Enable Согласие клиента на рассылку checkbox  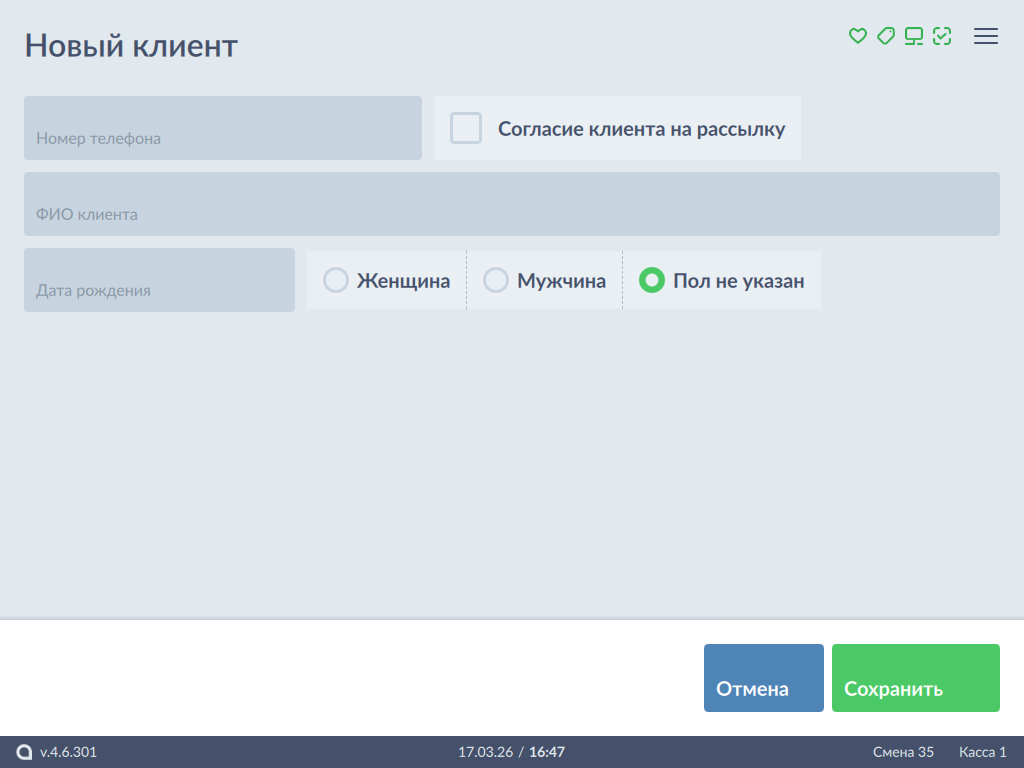(466, 128)
